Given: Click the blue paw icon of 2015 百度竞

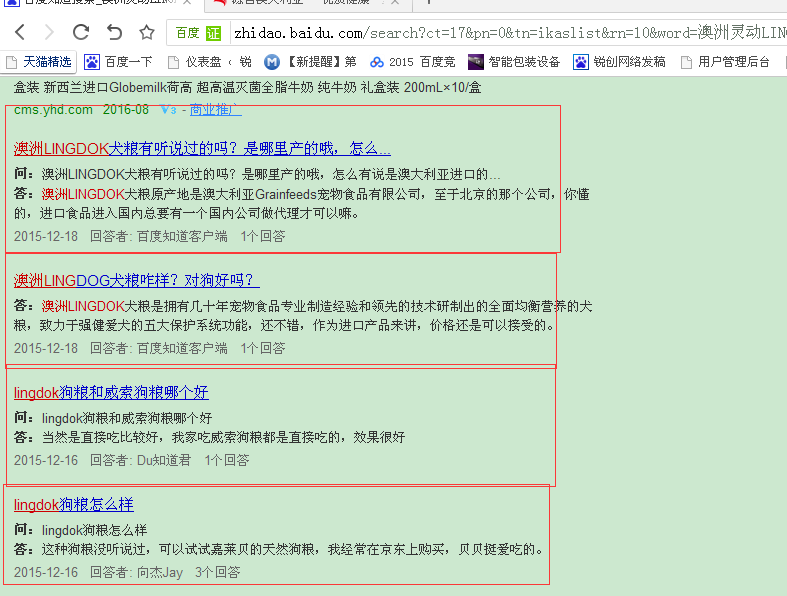Looking at the screenshot, I should [376, 62].
